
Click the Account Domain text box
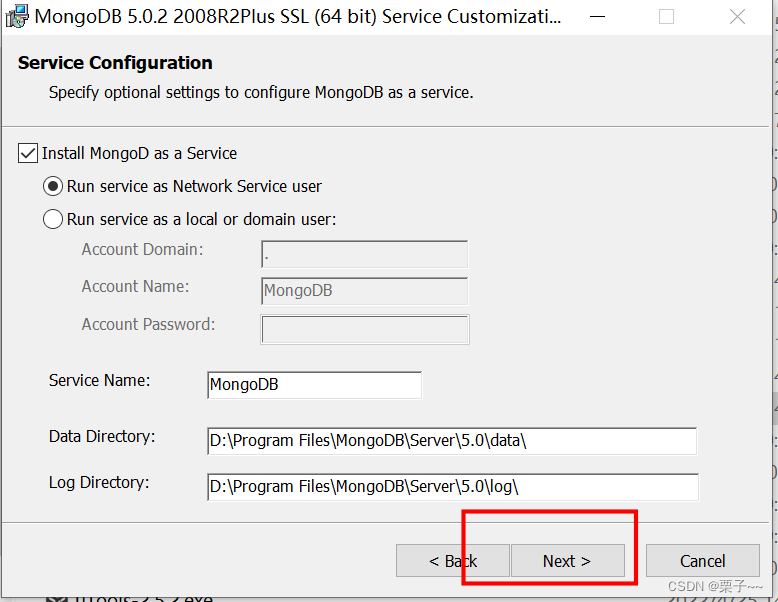coord(364,254)
